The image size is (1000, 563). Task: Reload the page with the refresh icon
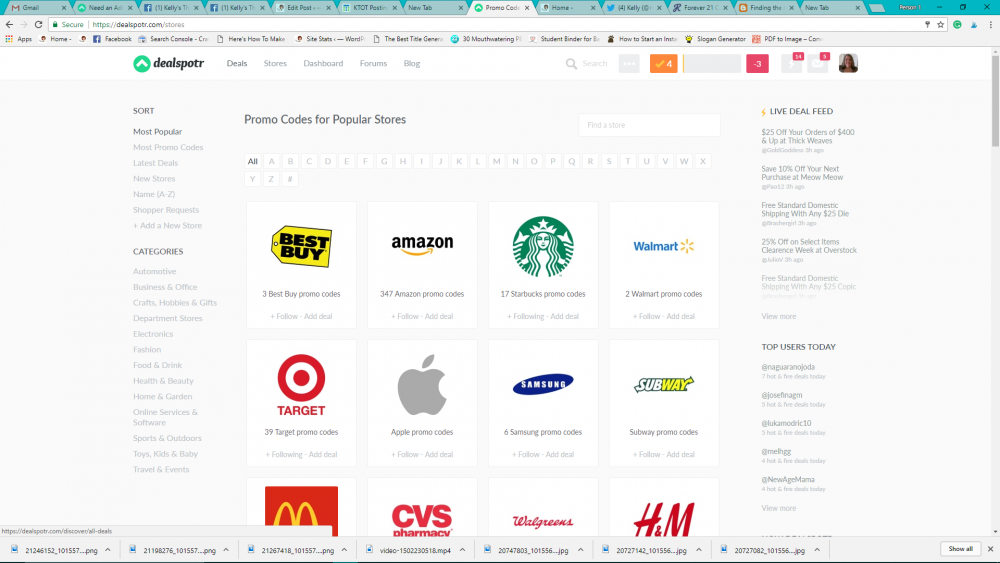[38, 24]
